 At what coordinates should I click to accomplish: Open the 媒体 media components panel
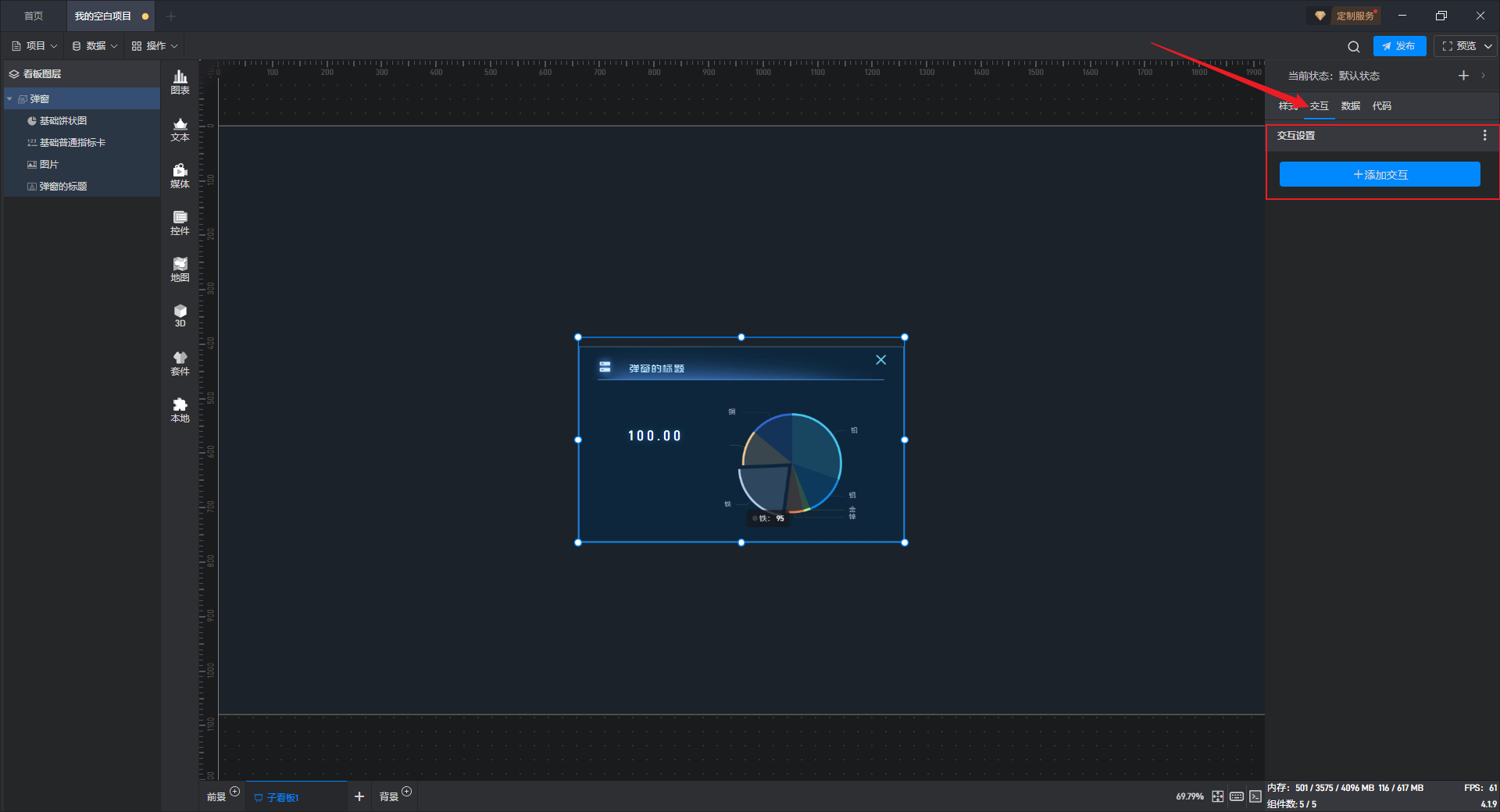coord(180,176)
